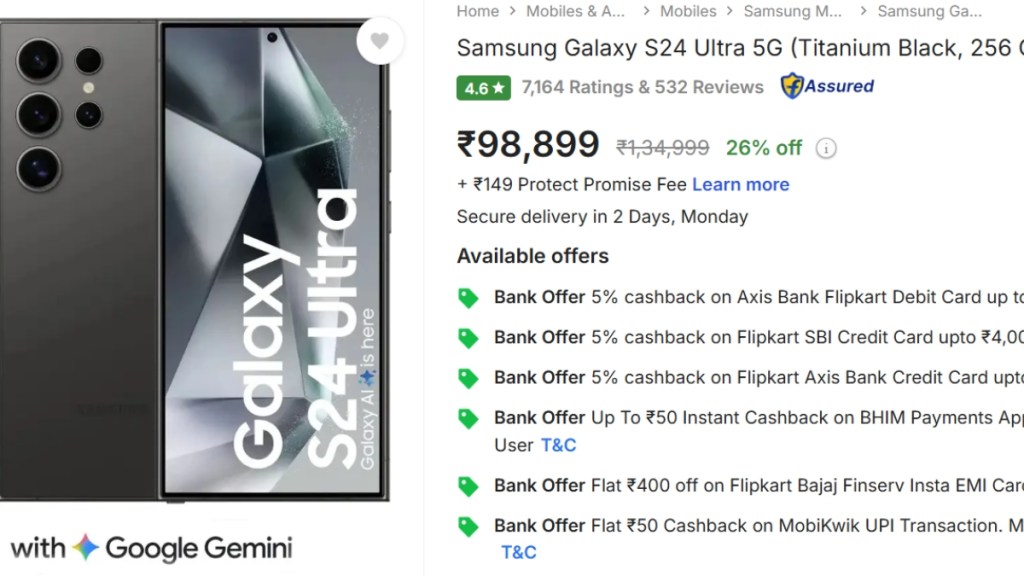
Task: Click tag icon beside SBI Credit Card offer
Action: pyautogui.click(x=468, y=338)
